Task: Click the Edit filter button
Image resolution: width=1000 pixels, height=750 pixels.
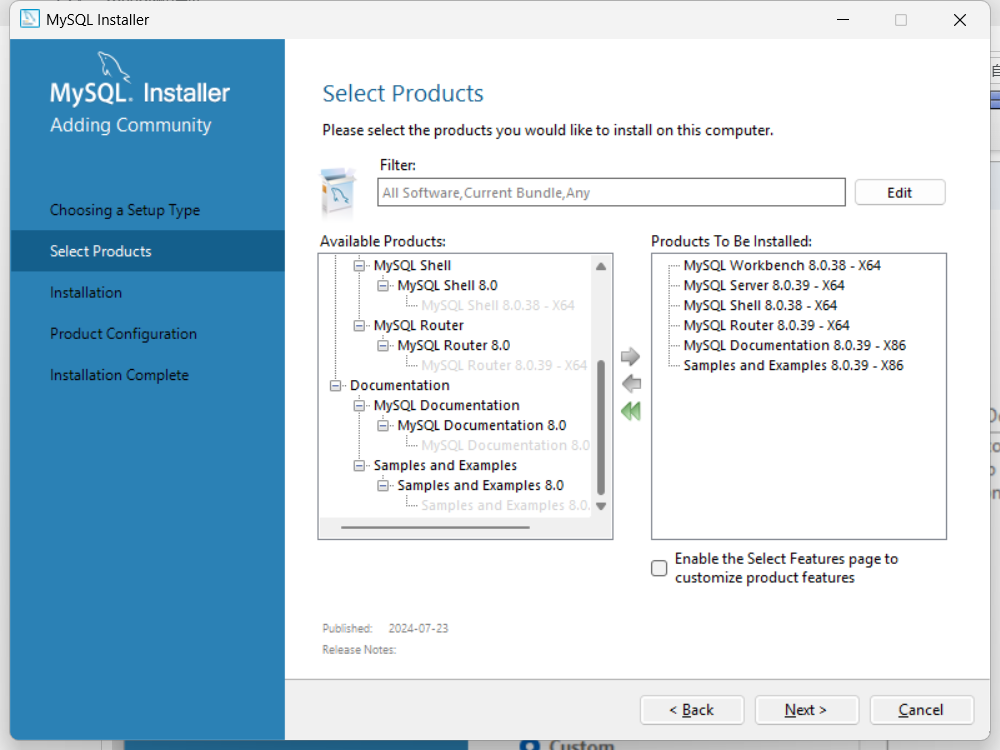Action: point(899,193)
